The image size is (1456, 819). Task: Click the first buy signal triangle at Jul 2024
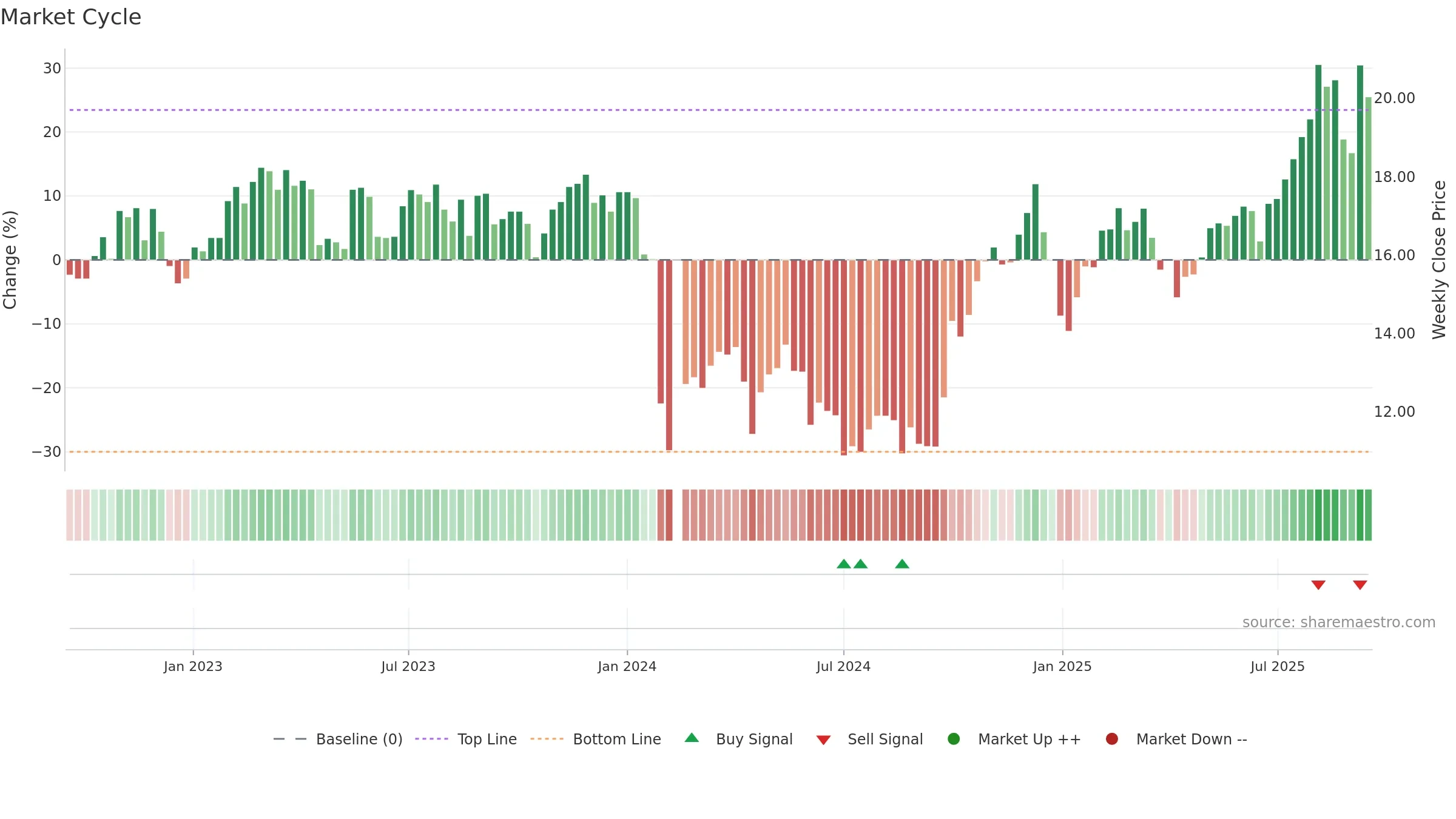pos(843,564)
